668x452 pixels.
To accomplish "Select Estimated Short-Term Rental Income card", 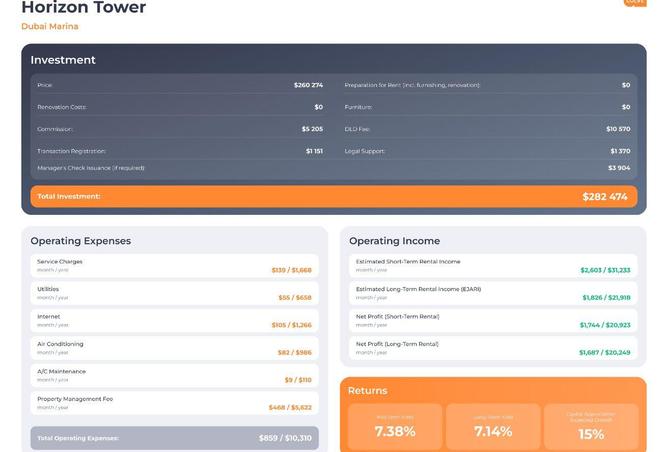I will pyautogui.click(x=493, y=265).
